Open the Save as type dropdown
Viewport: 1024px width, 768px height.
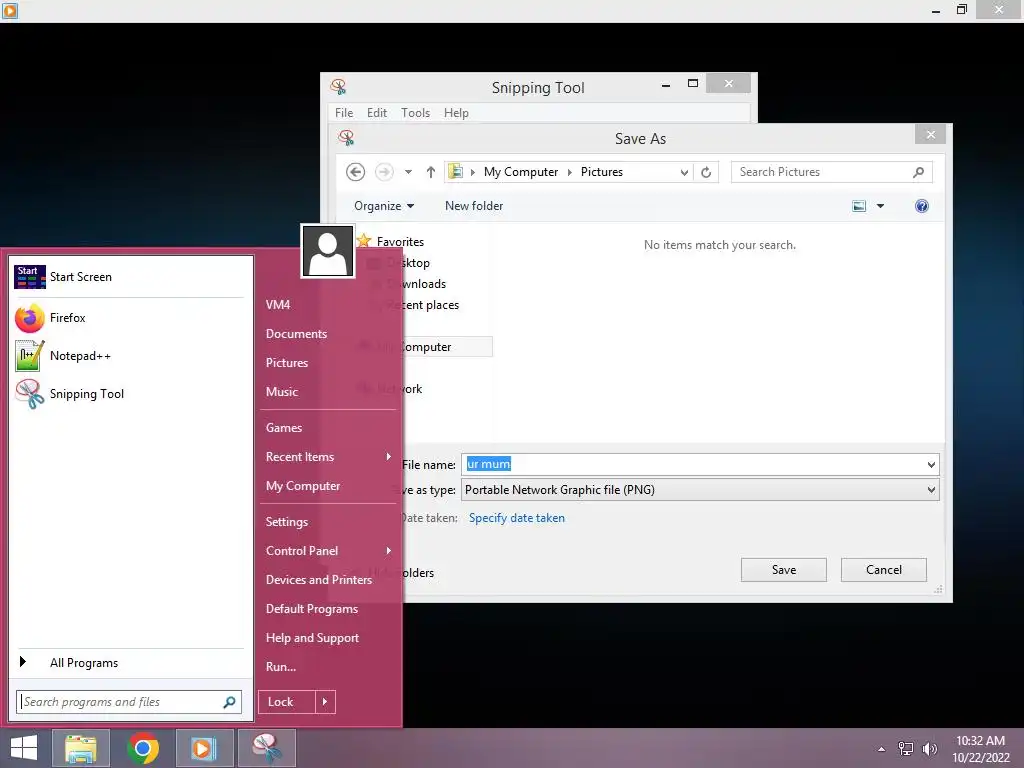[x=931, y=490]
